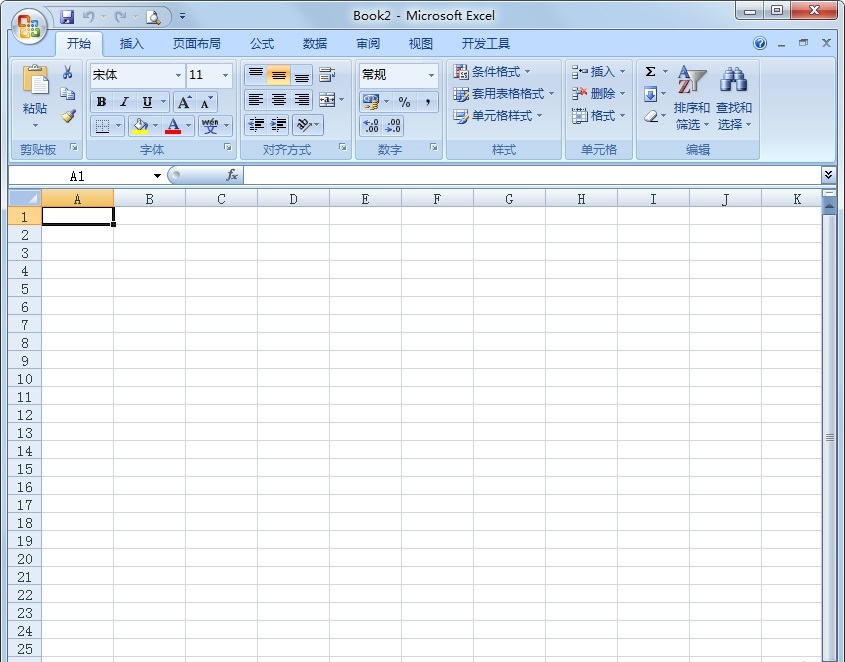Open 查找和选择 find and select
This screenshot has width=845, height=662.
(x=733, y=98)
